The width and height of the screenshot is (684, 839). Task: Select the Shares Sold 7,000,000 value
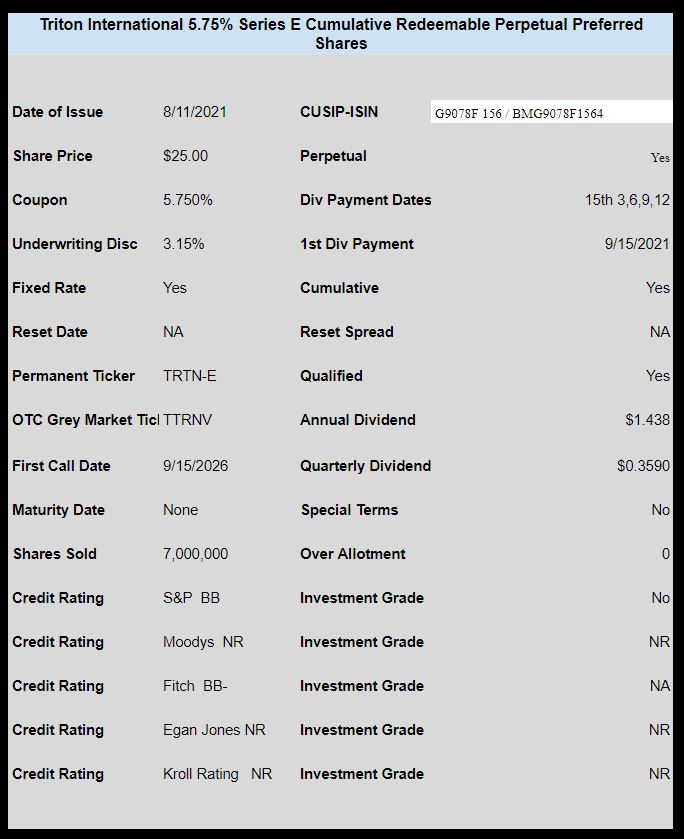[195, 554]
